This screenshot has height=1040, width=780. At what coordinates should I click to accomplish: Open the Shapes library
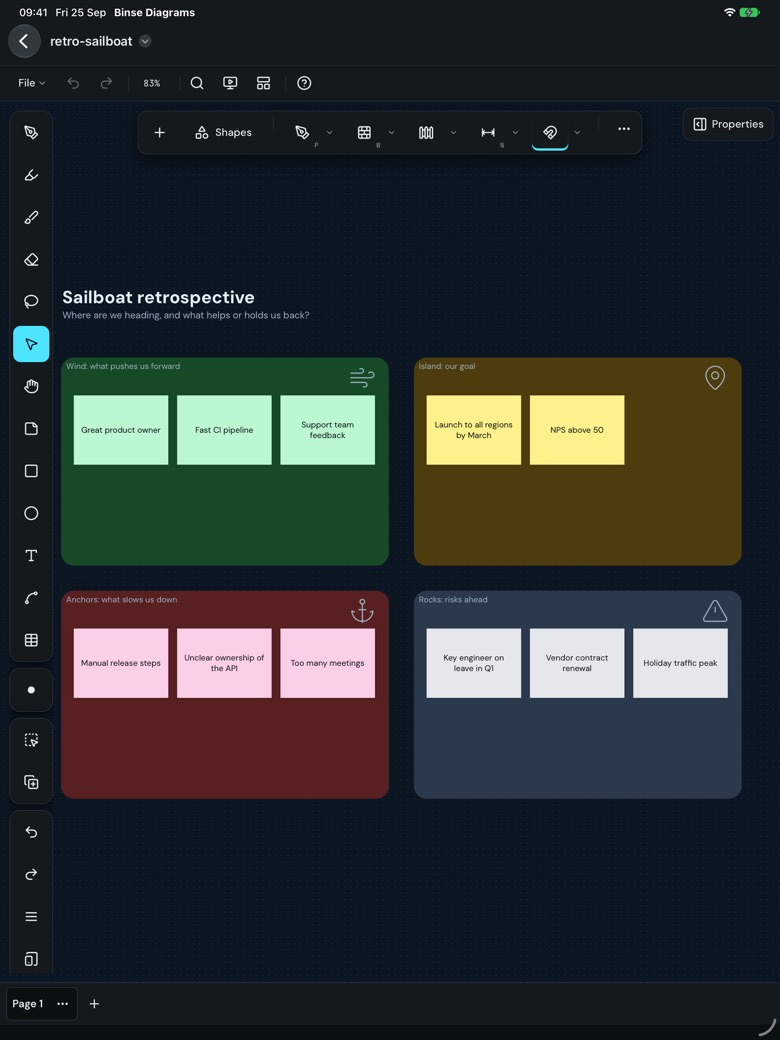click(224, 133)
